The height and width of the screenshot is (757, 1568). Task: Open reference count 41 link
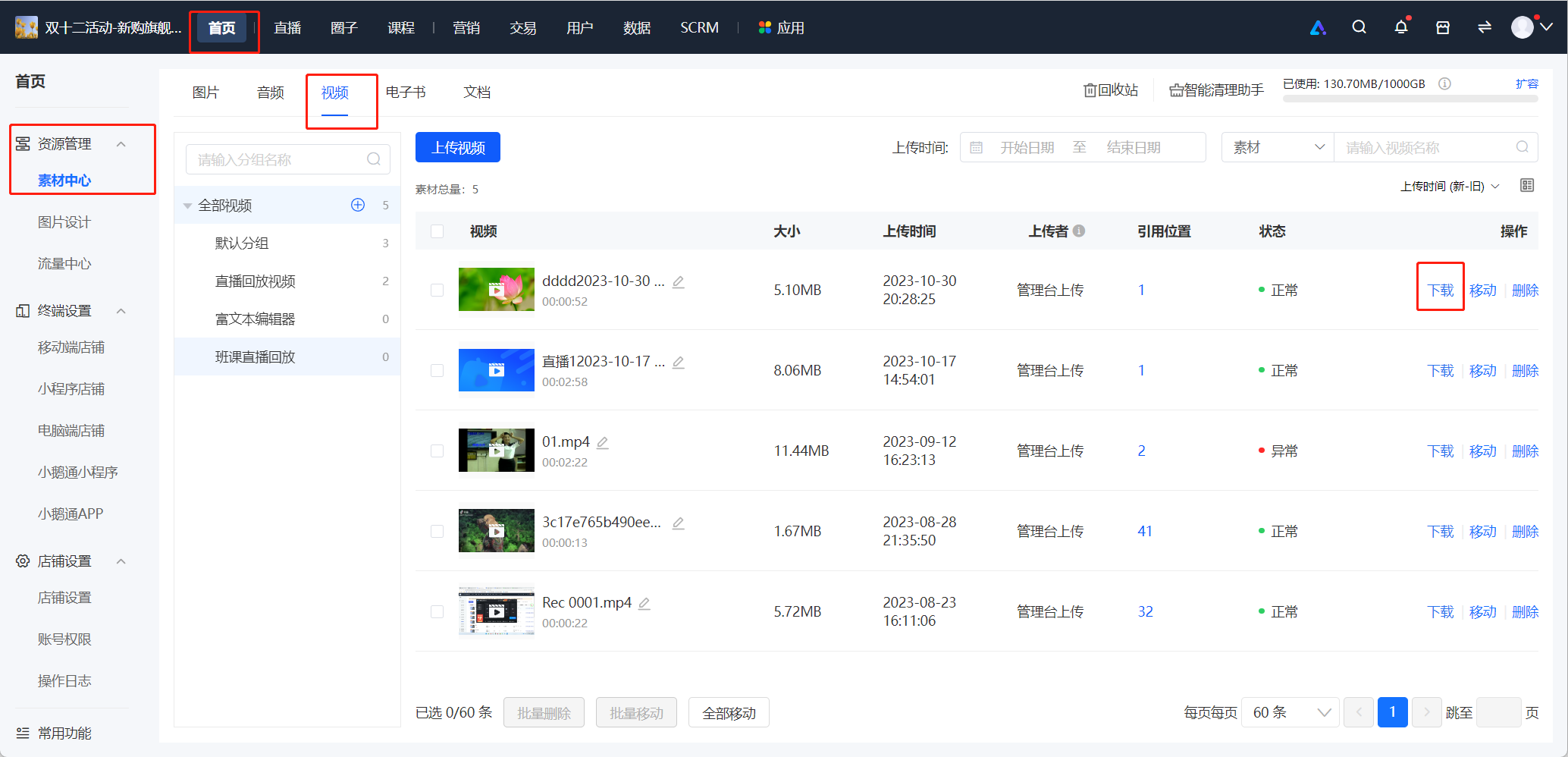1145,531
